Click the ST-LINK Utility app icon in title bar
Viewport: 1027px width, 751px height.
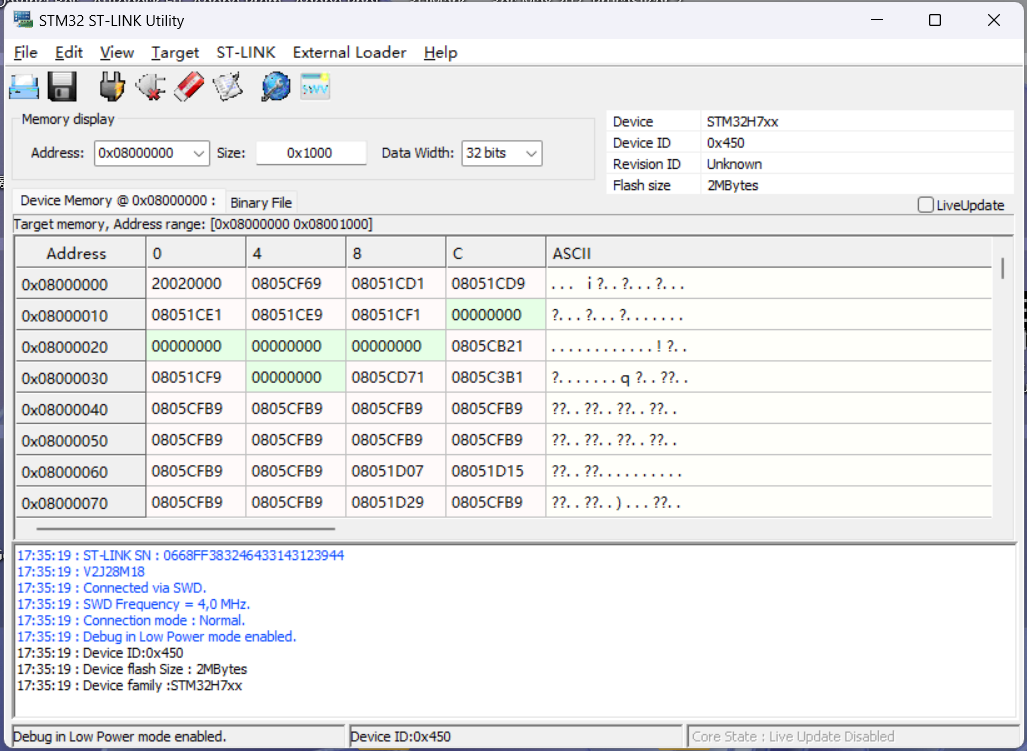(24, 20)
